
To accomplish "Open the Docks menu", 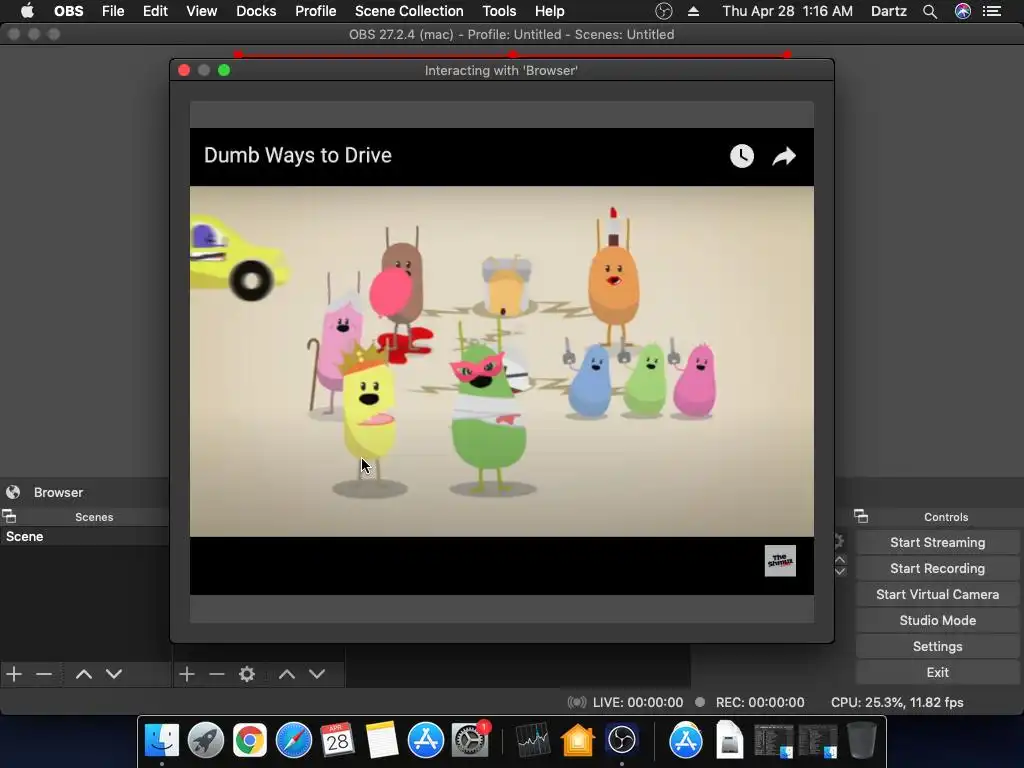I will 256,11.
